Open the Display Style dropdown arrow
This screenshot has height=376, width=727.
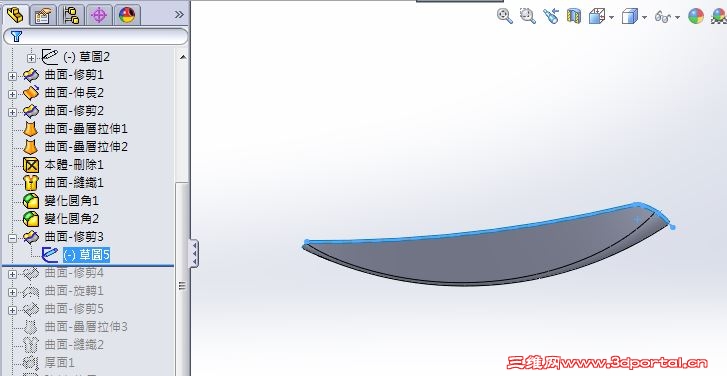pos(644,18)
